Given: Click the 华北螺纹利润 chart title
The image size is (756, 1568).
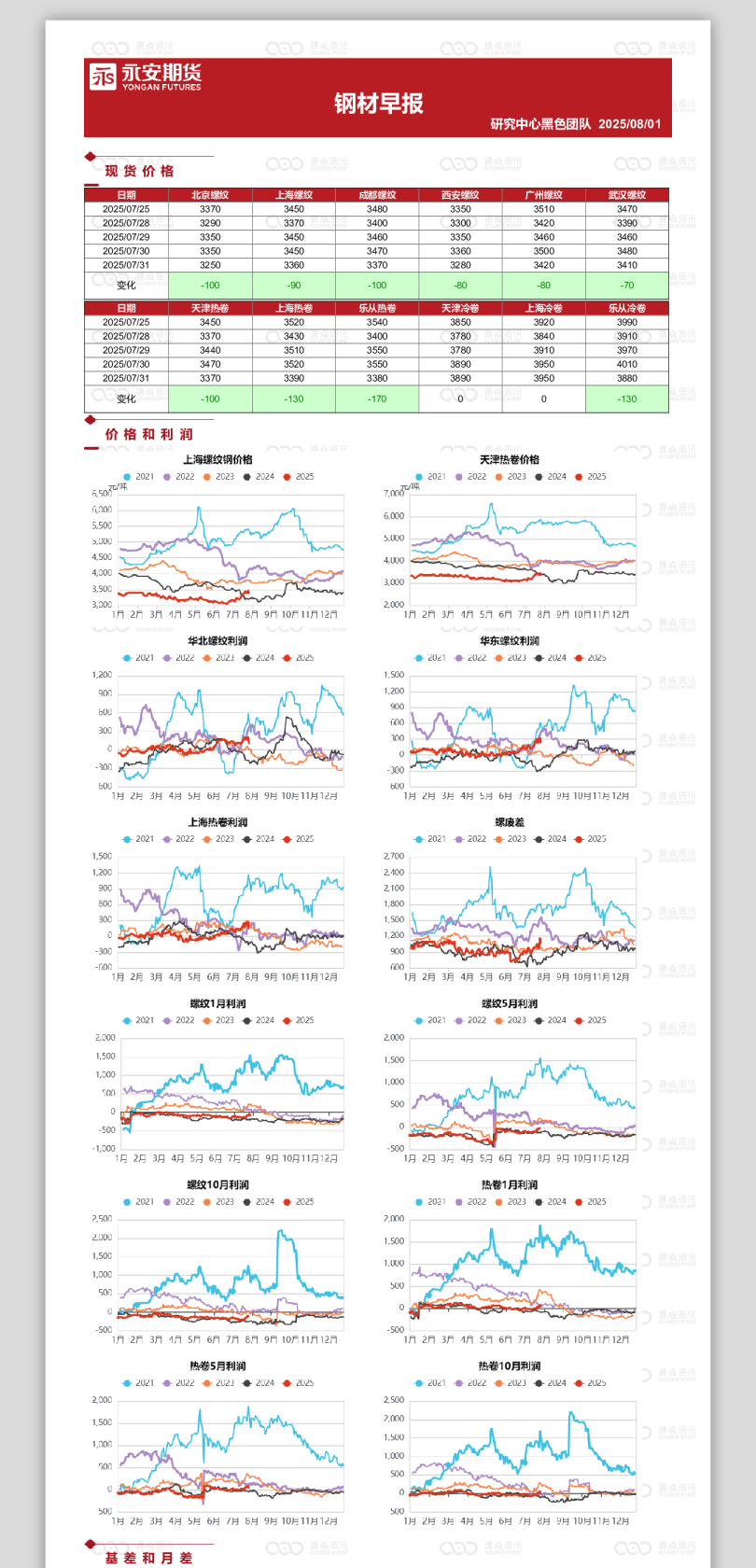Looking at the screenshot, I should tap(217, 641).
